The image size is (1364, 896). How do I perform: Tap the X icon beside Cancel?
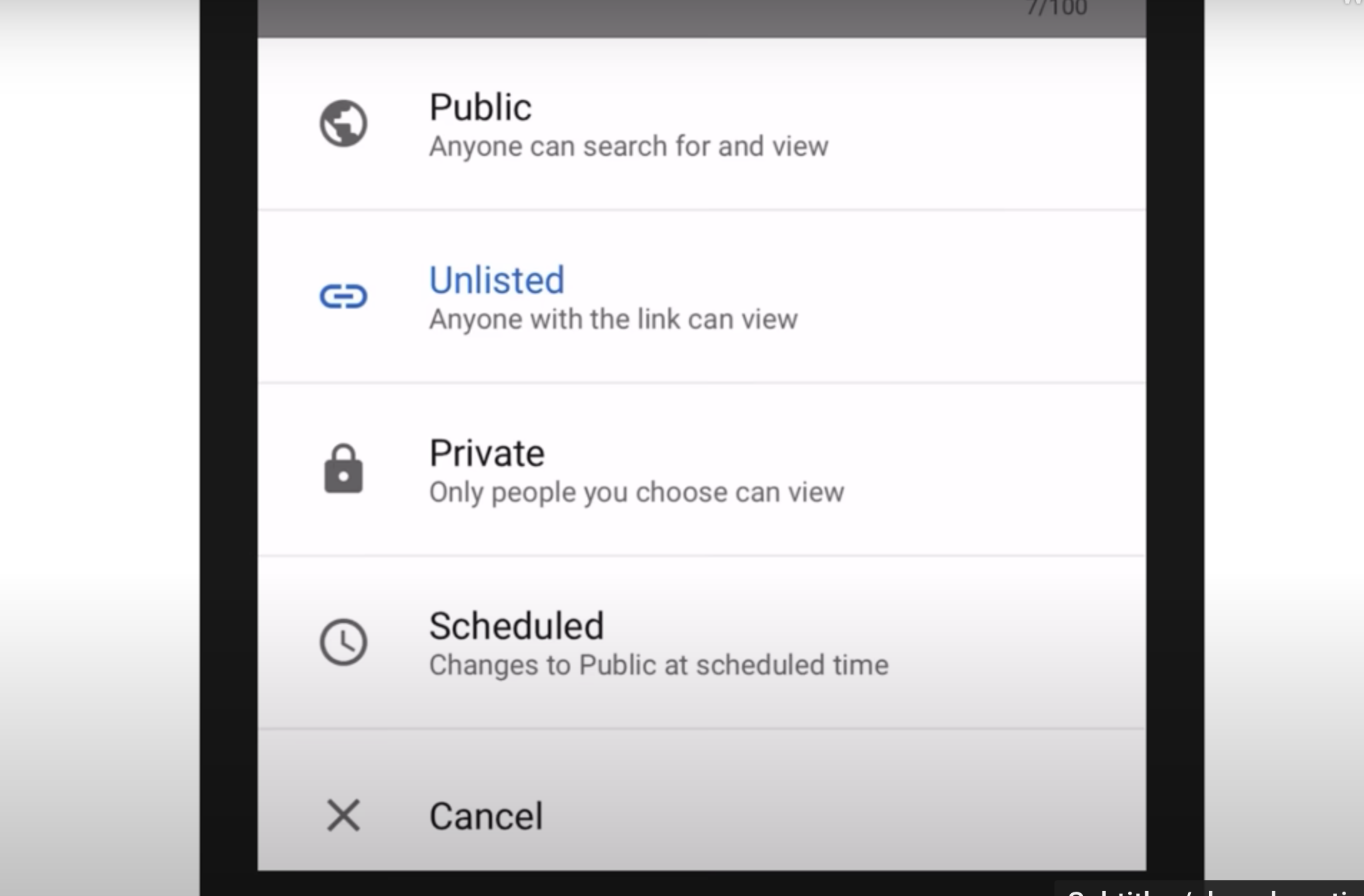pos(343,815)
